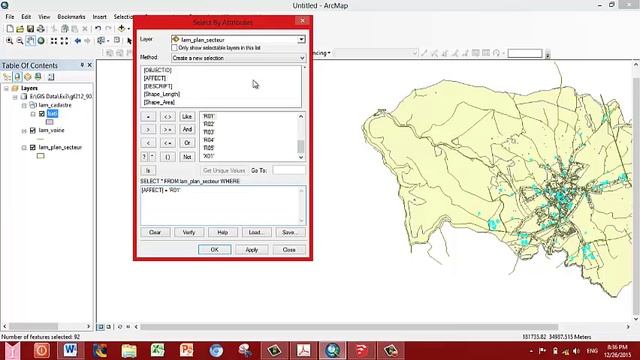Switch TOC to List By Selection

[x=38, y=77]
